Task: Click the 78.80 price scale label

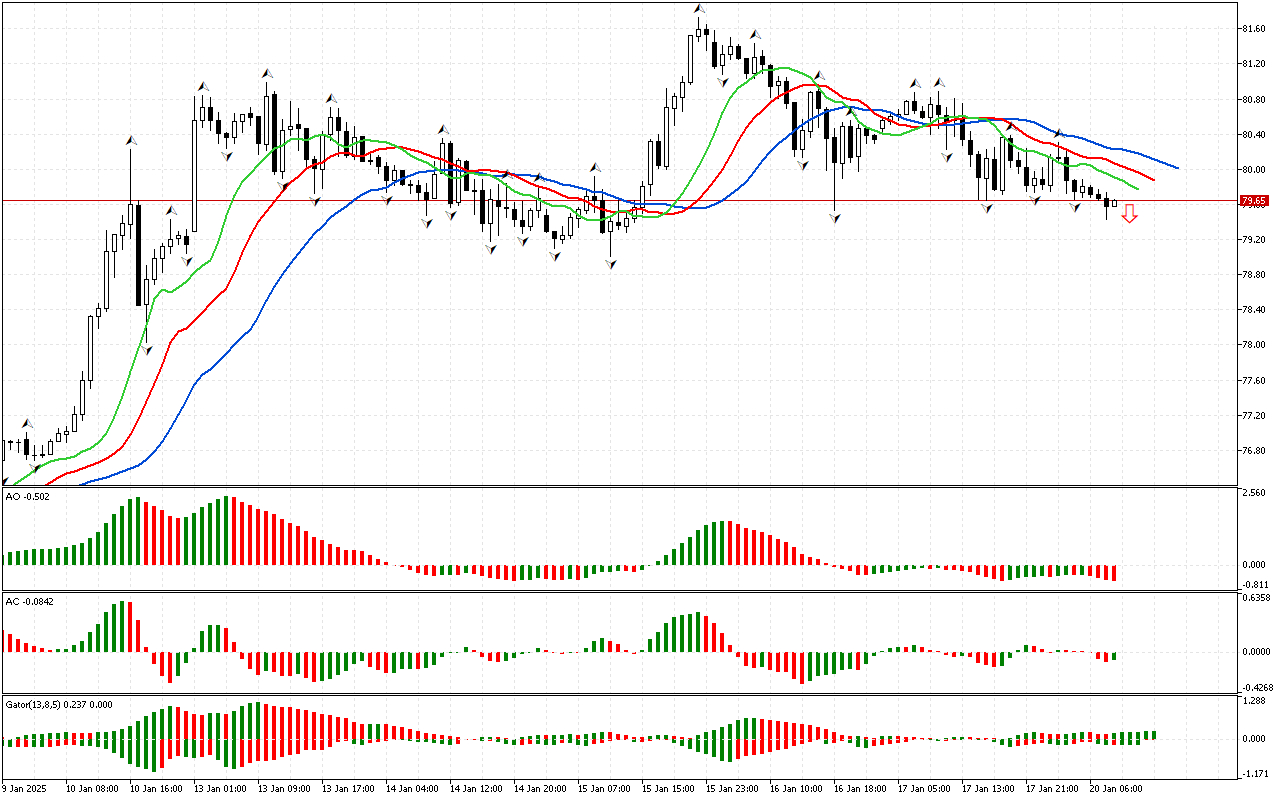Action: pos(1253,275)
